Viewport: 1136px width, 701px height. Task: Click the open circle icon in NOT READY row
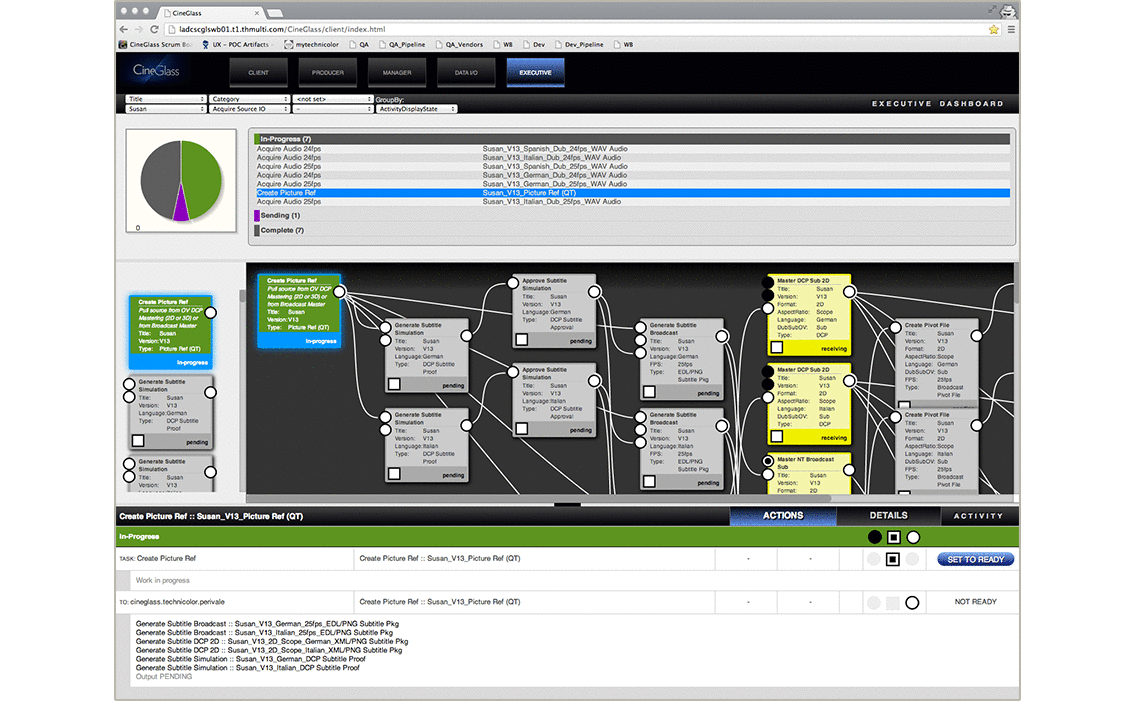tap(911, 602)
